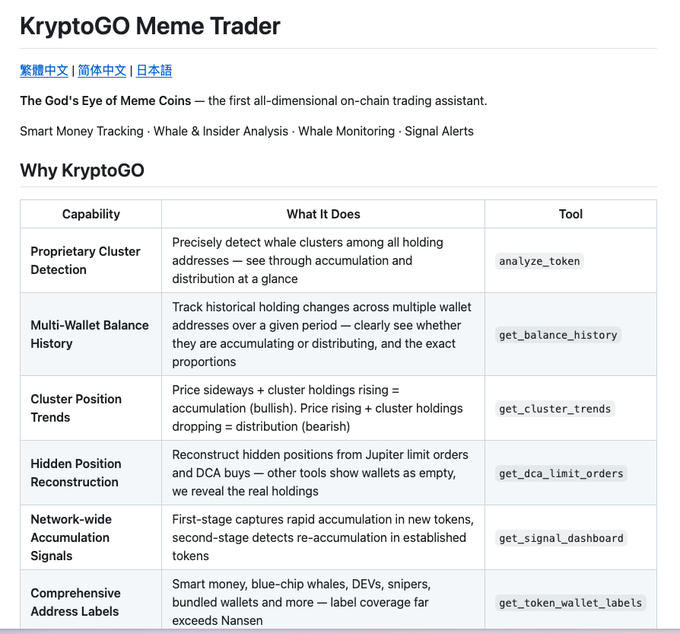Click the Why KryptoGO section heading
Viewport: 680px width, 634px height.
[x=82, y=170]
